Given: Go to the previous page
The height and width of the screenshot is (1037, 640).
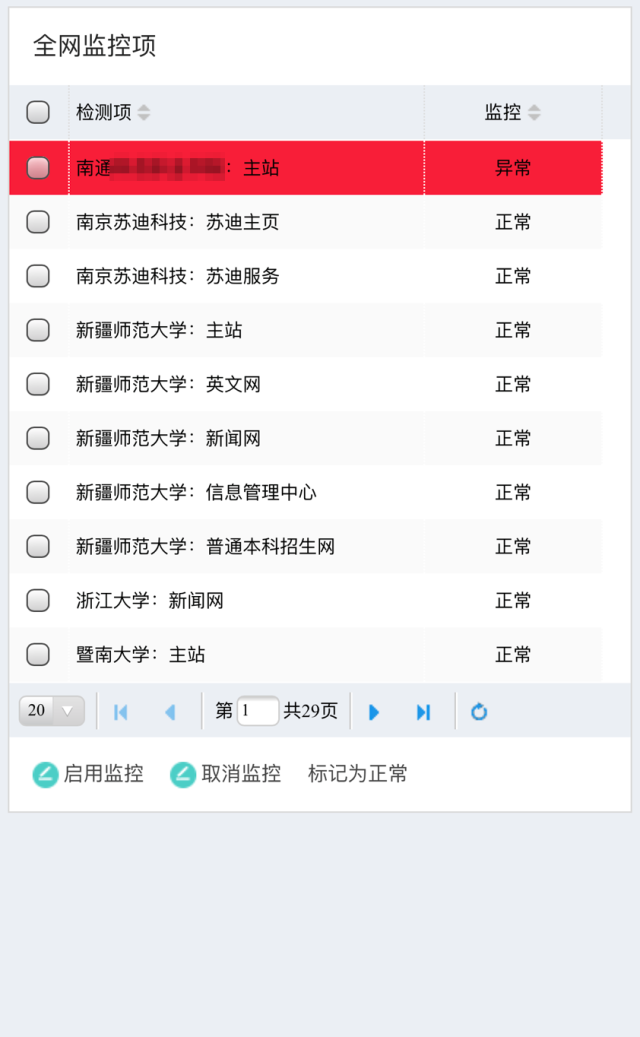Looking at the screenshot, I should (x=169, y=712).
